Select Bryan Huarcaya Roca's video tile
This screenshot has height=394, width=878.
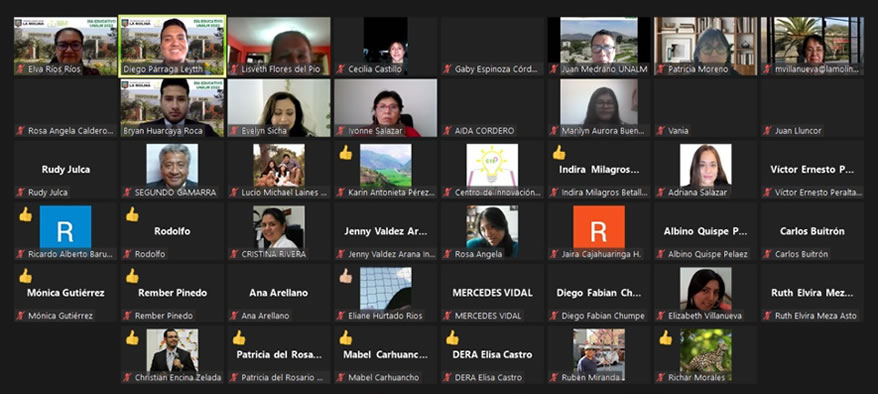(172, 107)
